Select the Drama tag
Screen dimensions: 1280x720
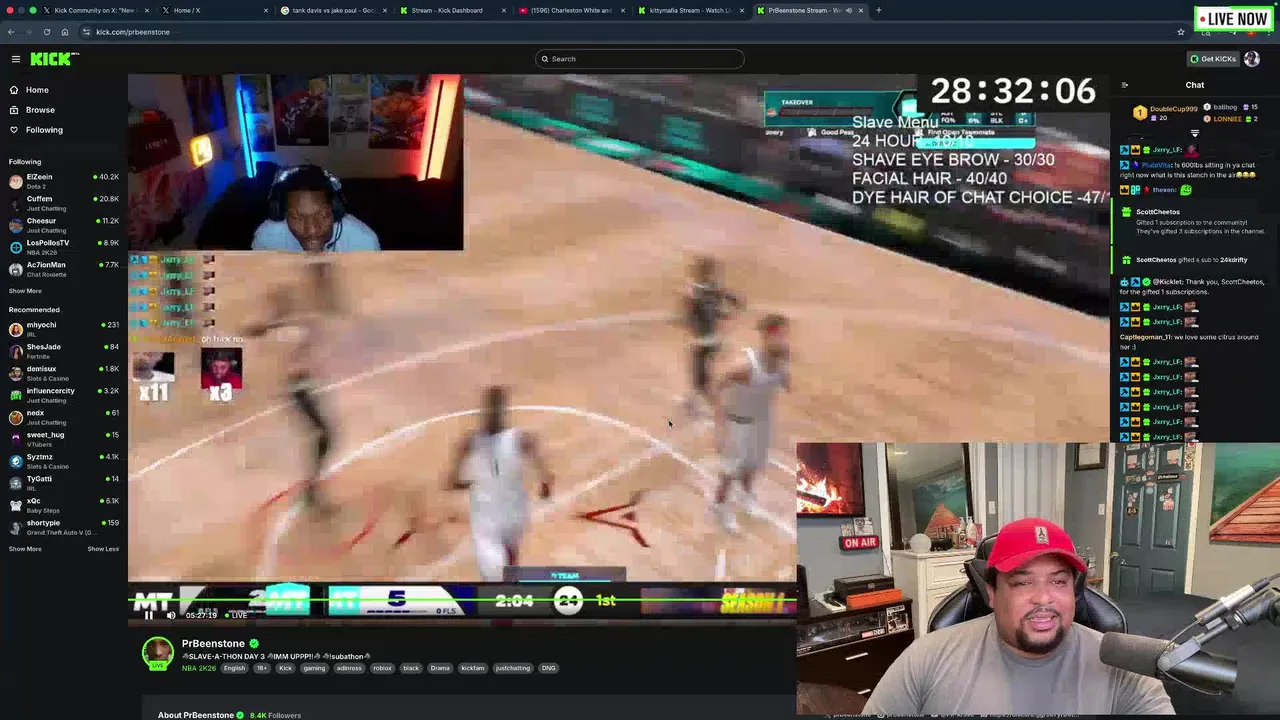(440, 668)
